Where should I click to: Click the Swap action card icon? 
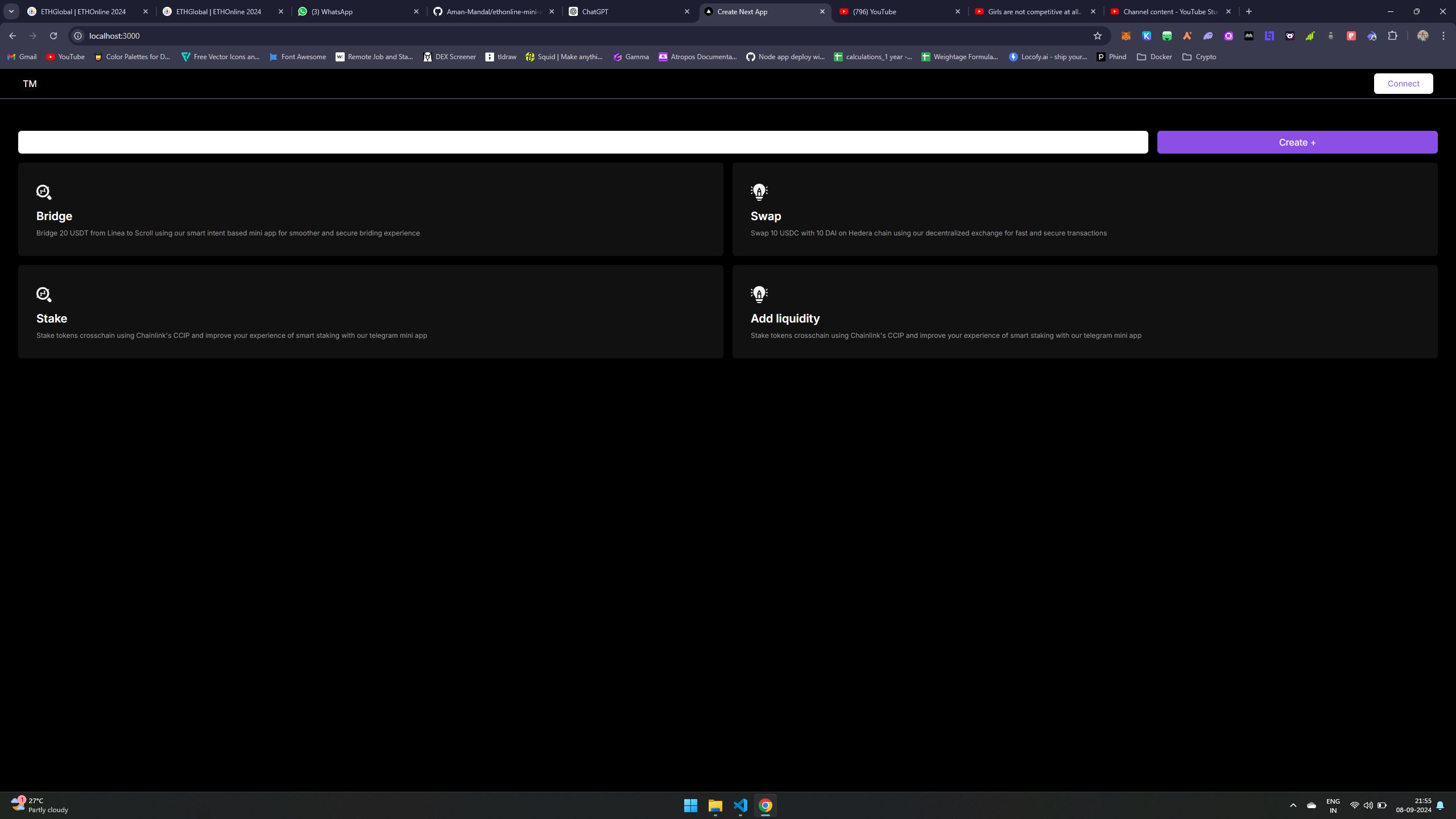pos(759,192)
